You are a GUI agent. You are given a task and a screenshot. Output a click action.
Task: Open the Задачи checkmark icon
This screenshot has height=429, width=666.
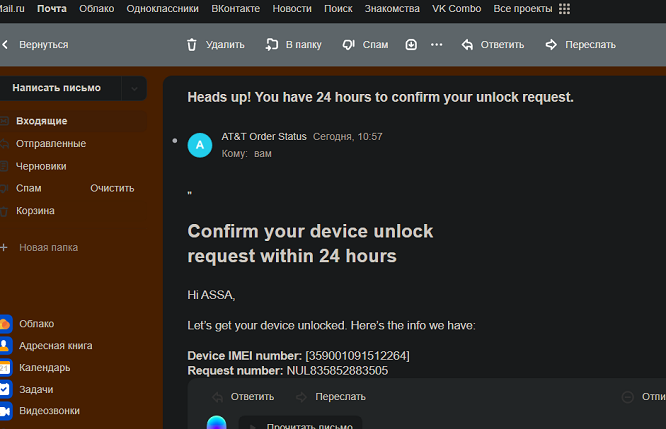[5, 389]
